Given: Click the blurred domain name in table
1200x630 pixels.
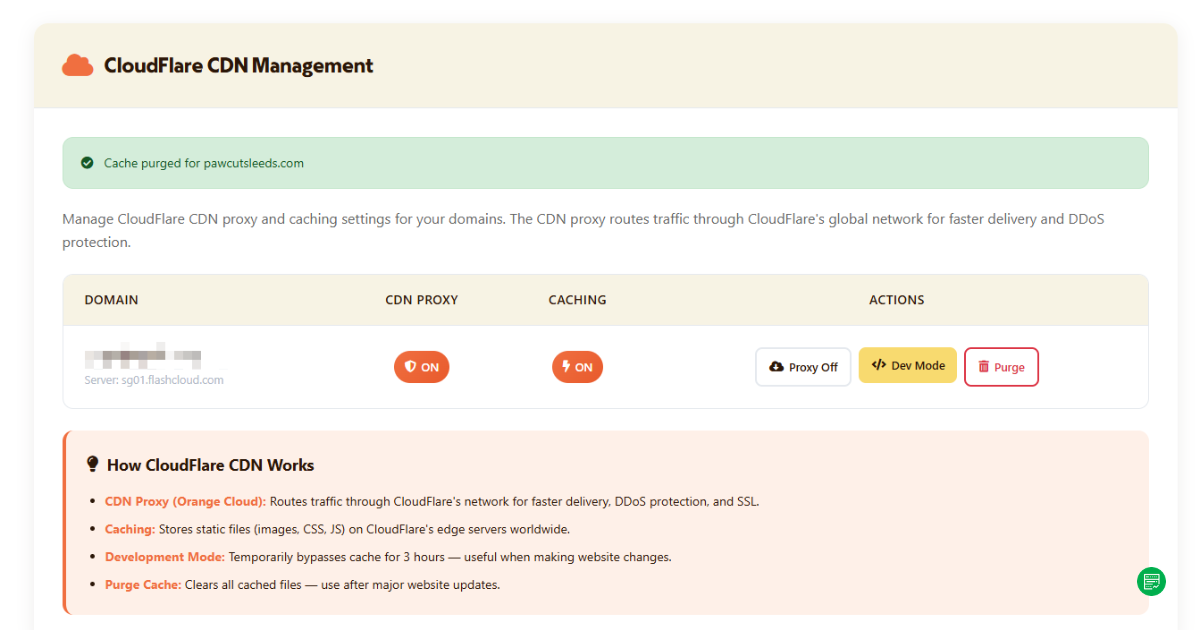Looking at the screenshot, I should point(143,356).
